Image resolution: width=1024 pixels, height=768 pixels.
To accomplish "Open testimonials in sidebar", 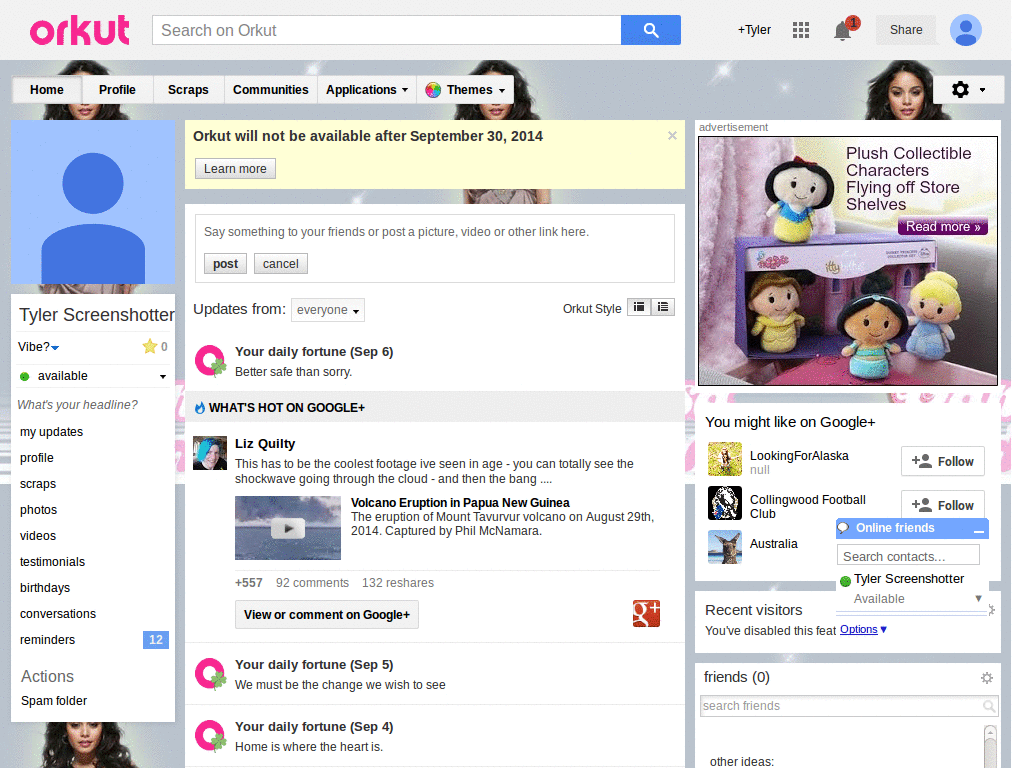I will [x=52, y=562].
